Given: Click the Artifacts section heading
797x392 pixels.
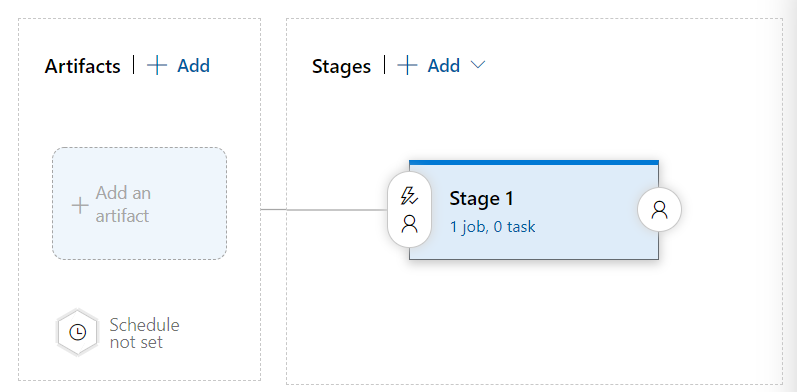Looking at the screenshot, I should tap(82, 66).
